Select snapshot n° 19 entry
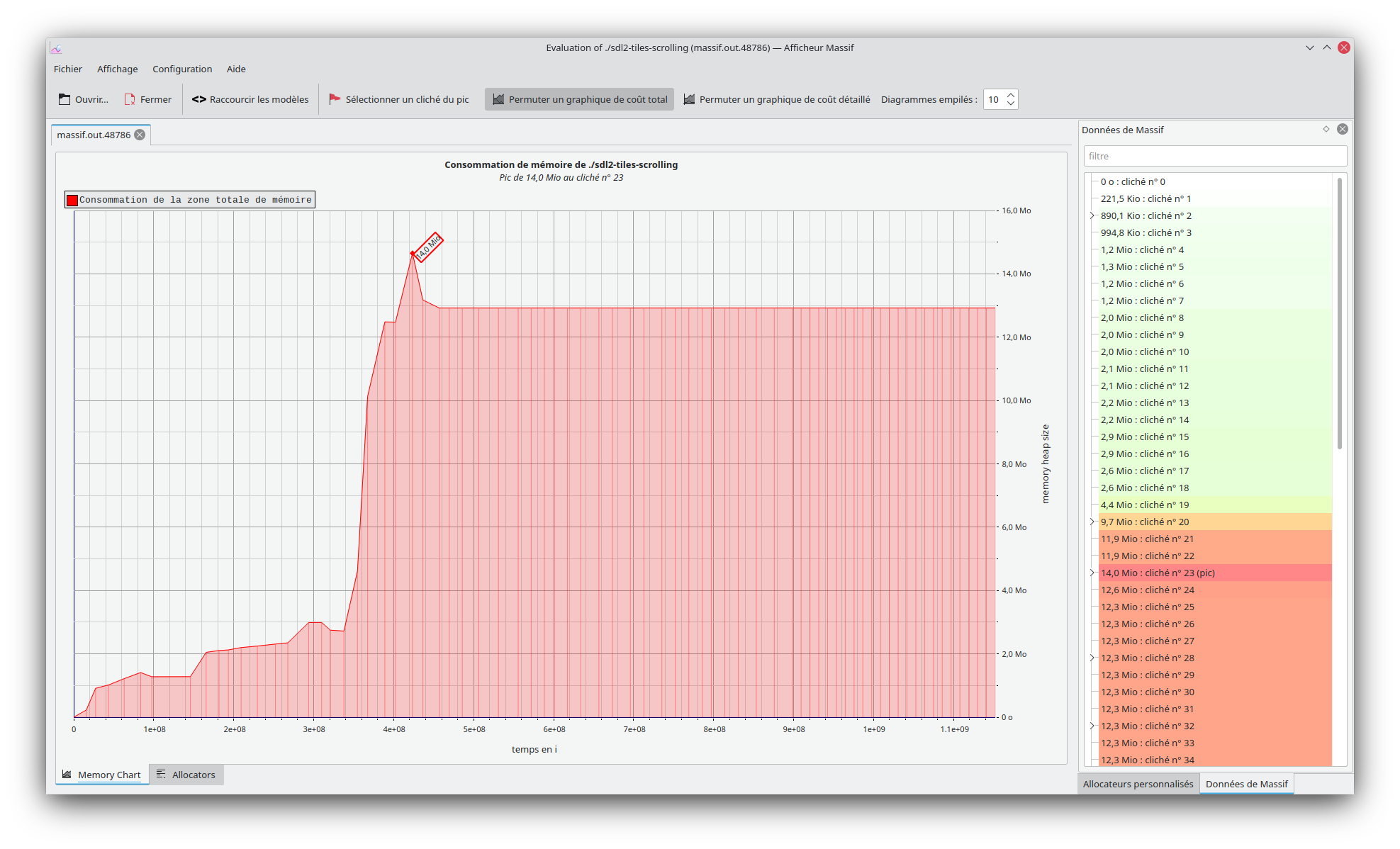The height and width of the screenshot is (849, 1400). tap(1144, 505)
